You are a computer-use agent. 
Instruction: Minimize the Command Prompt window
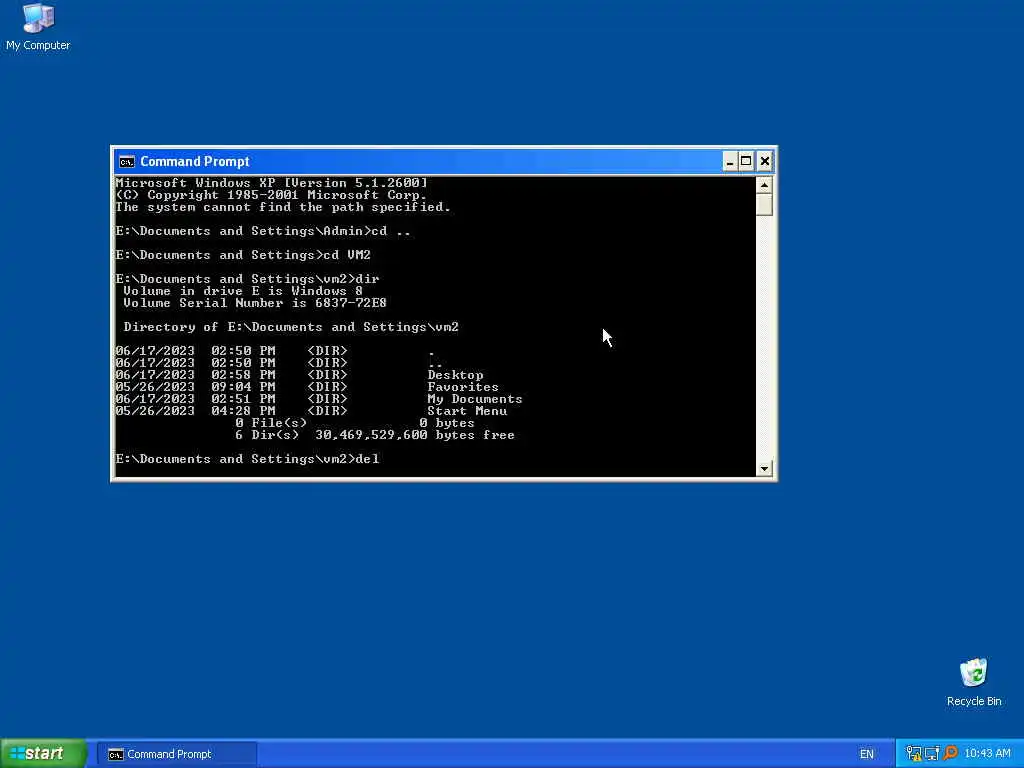click(730, 161)
